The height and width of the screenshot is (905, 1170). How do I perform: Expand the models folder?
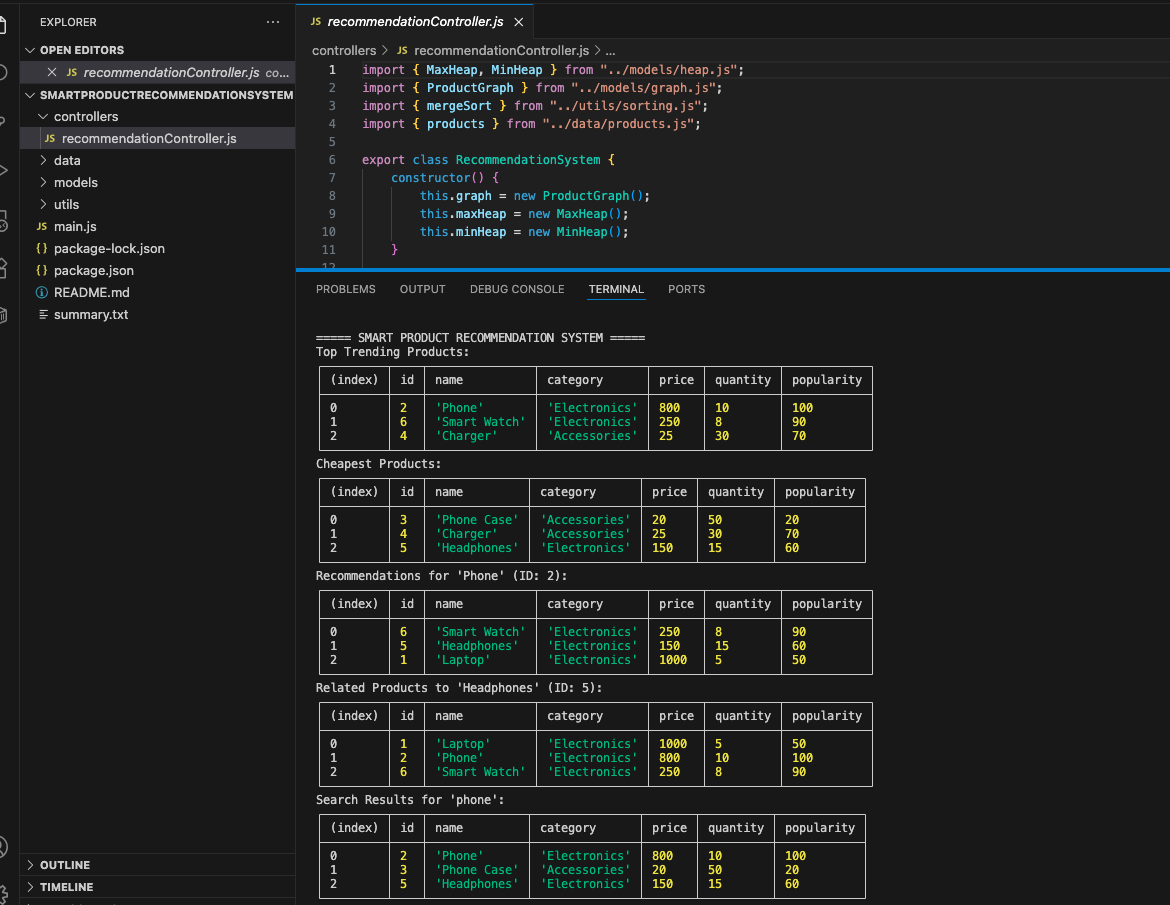(x=46, y=182)
